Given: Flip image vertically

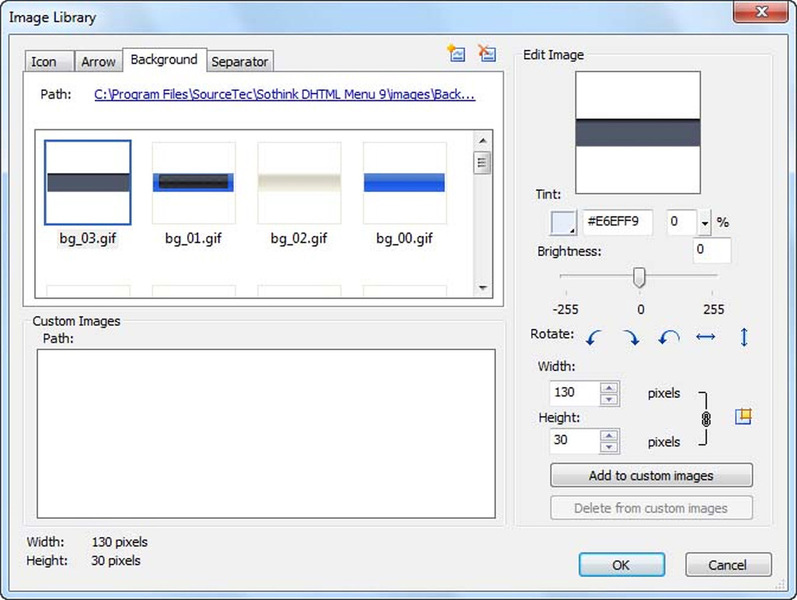Looking at the screenshot, I should point(744,337).
